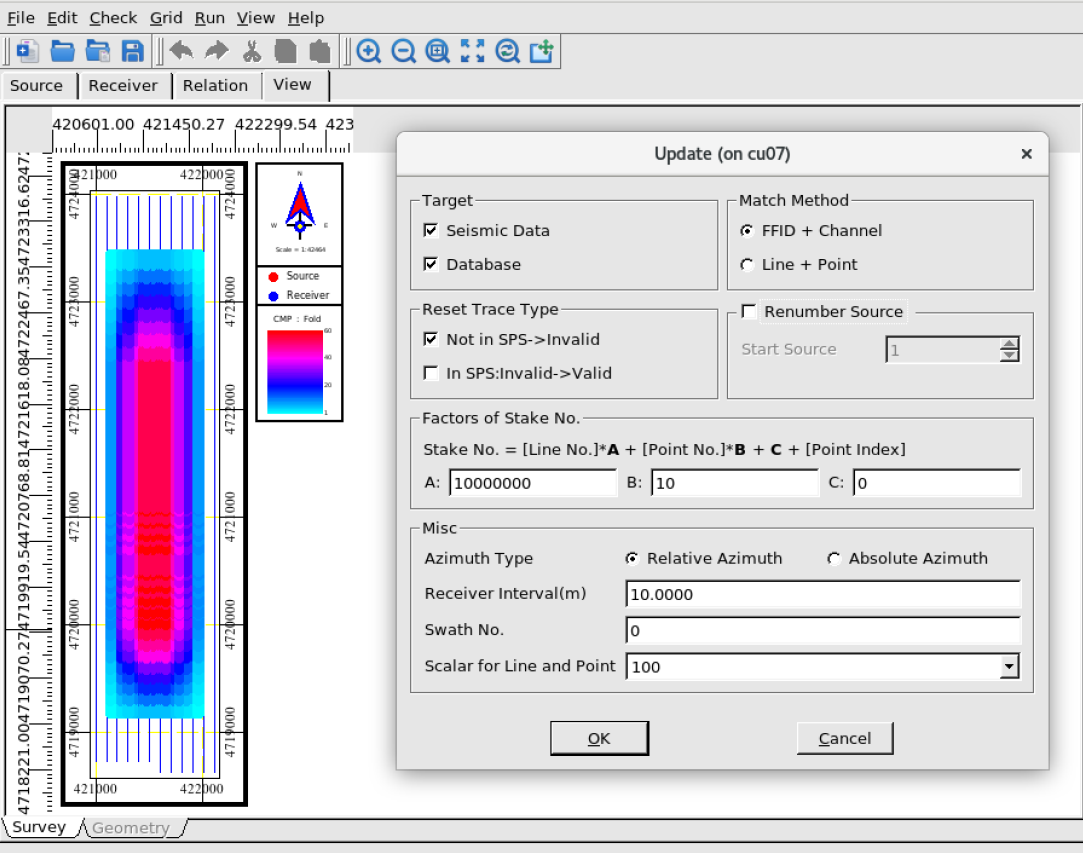Click the Undo arrow icon
Viewport: 1083px width, 853px height.
coord(181,51)
